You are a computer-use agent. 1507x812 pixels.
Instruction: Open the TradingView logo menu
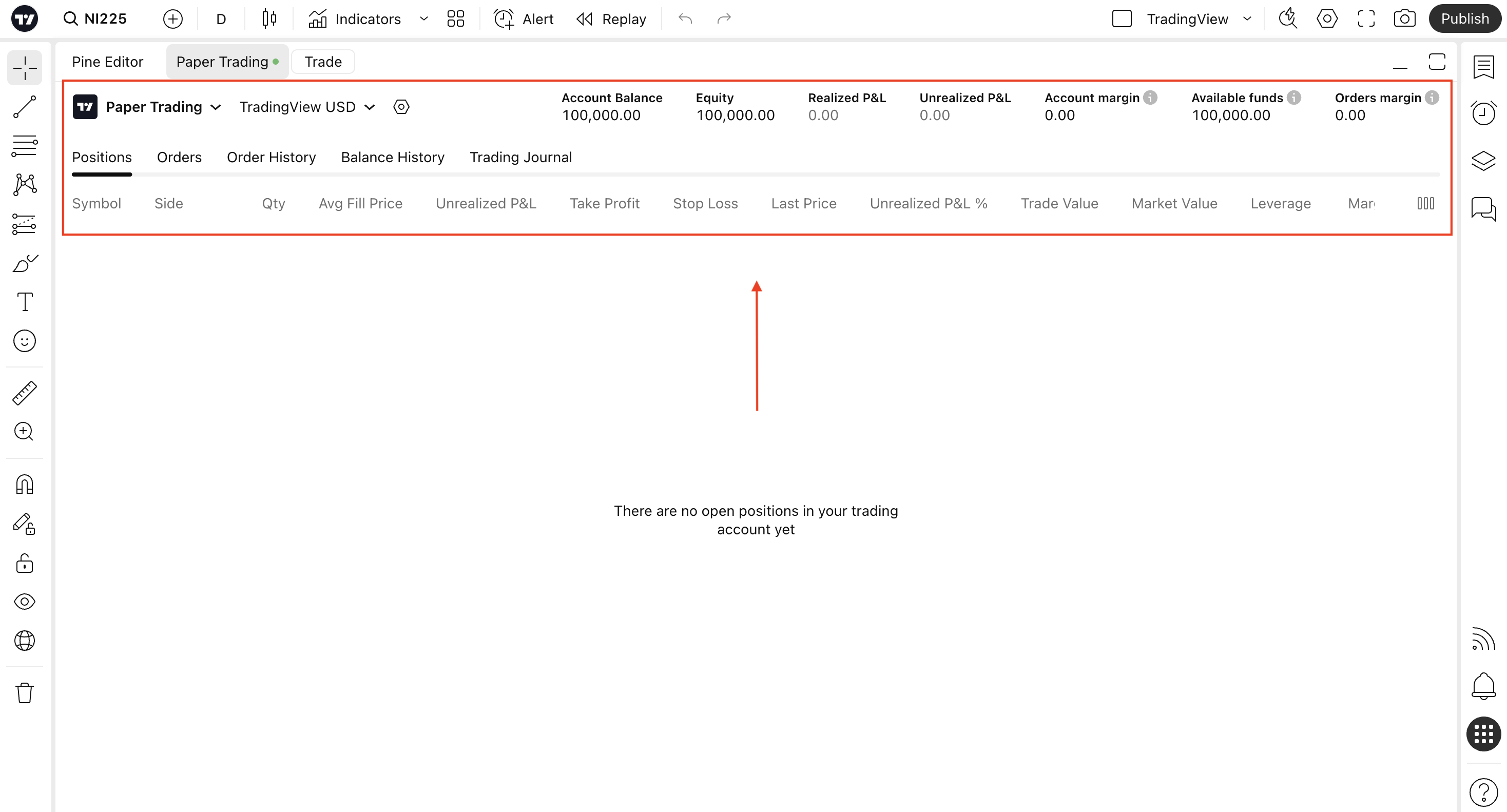click(x=25, y=18)
